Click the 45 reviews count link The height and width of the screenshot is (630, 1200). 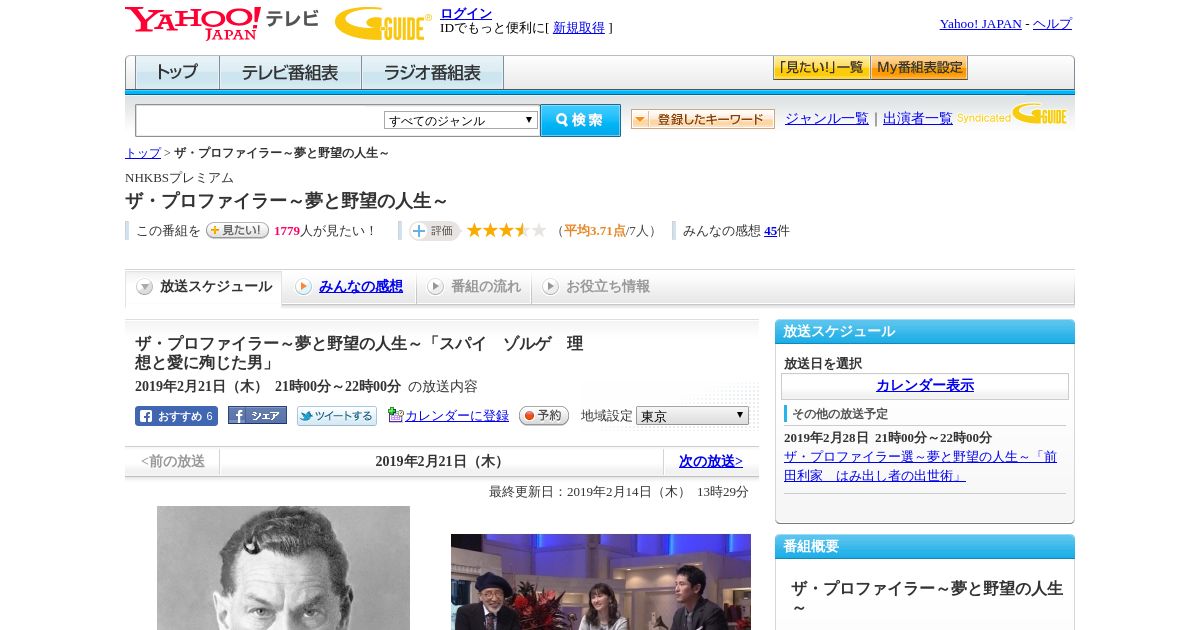click(x=770, y=231)
